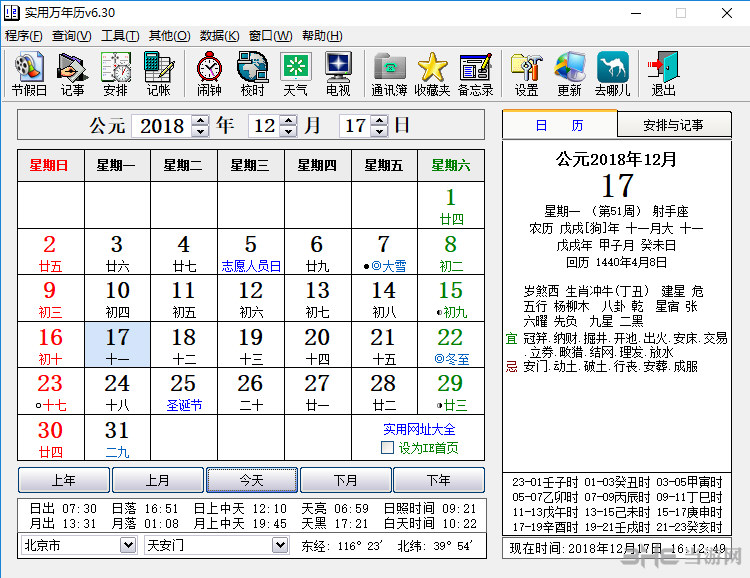Click the 今天 today button

pyautogui.click(x=252, y=480)
